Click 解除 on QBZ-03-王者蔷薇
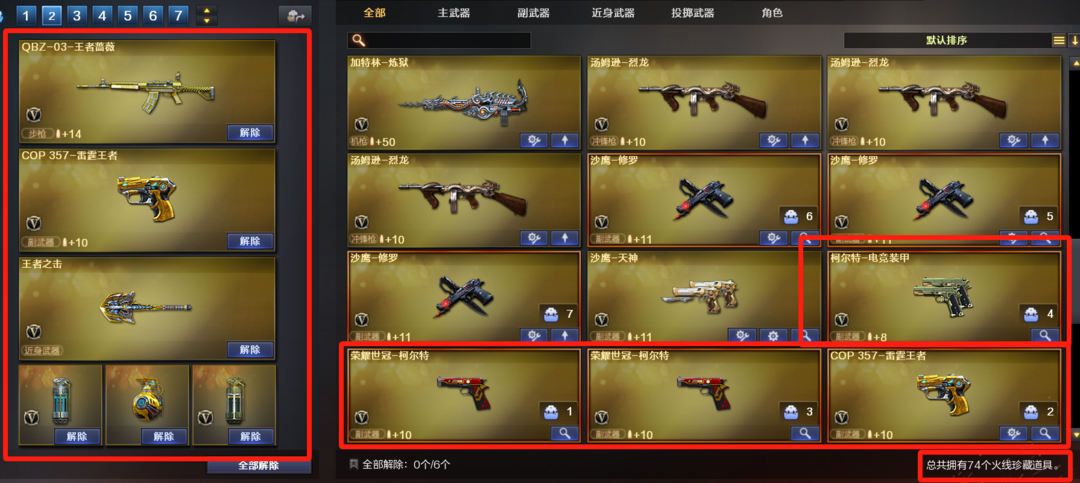The image size is (1080, 483). click(250, 132)
